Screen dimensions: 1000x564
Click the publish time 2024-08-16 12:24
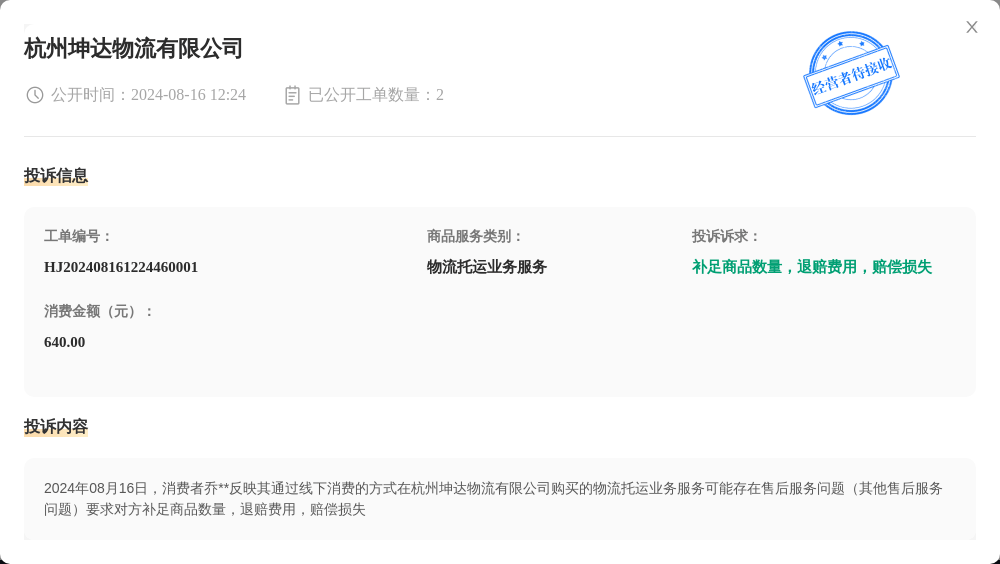(x=188, y=95)
